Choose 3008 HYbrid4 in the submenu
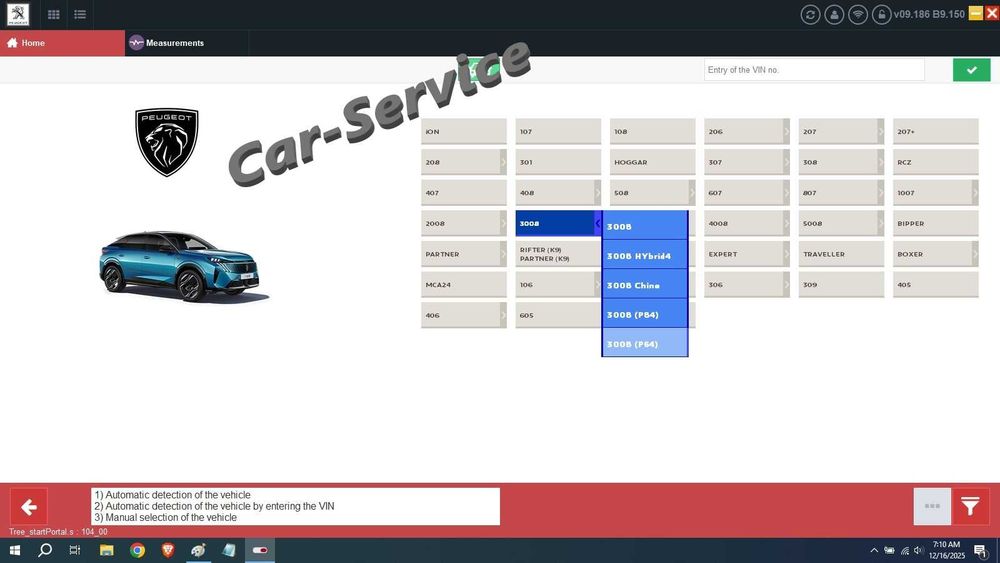Viewport: 1000px width, 563px height. click(x=645, y=256)
